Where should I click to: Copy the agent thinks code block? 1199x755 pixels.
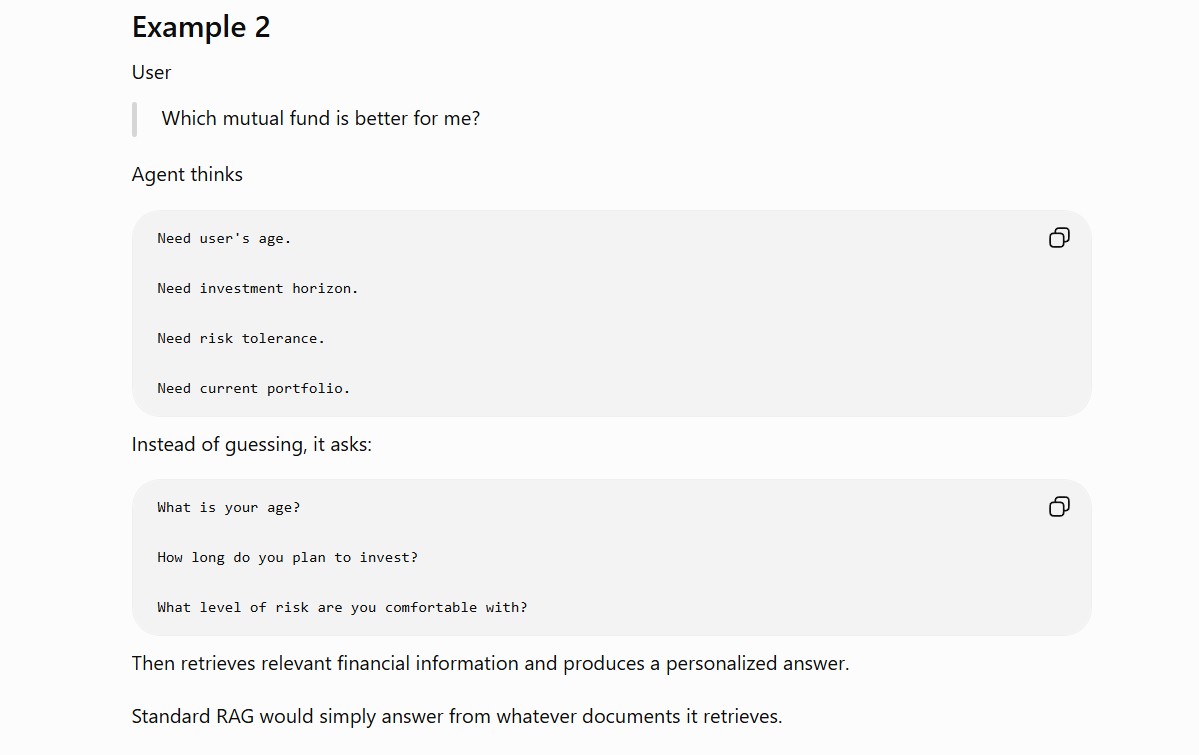coord(1059,238)
